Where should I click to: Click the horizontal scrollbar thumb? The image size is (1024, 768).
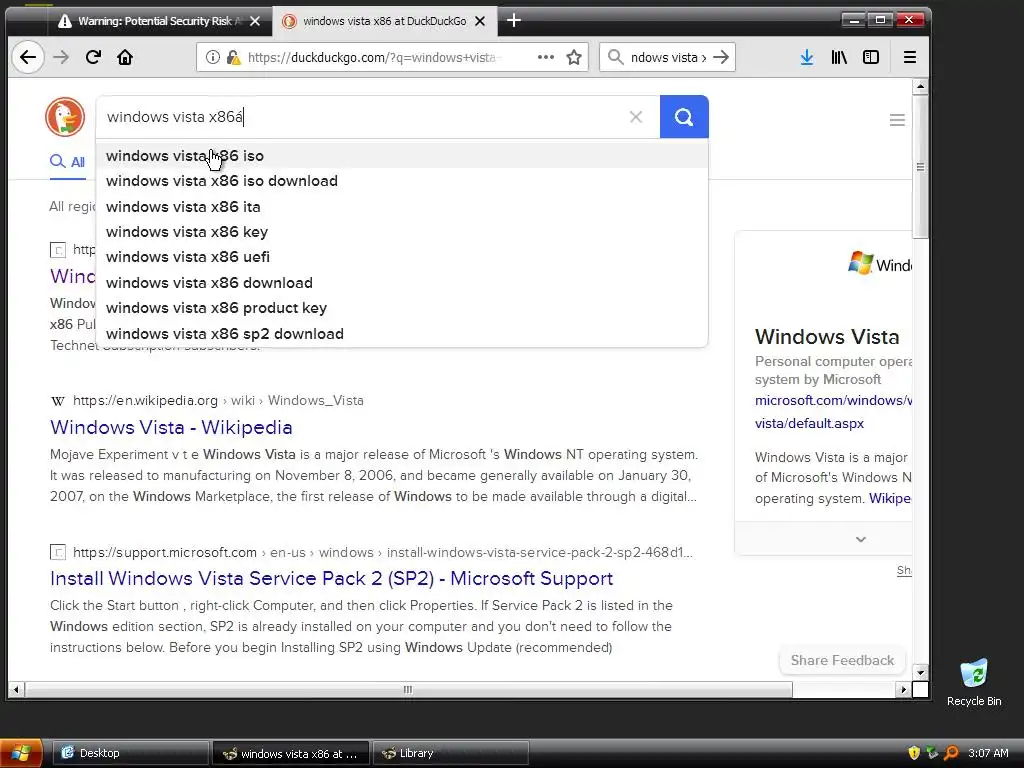point(408,689)
